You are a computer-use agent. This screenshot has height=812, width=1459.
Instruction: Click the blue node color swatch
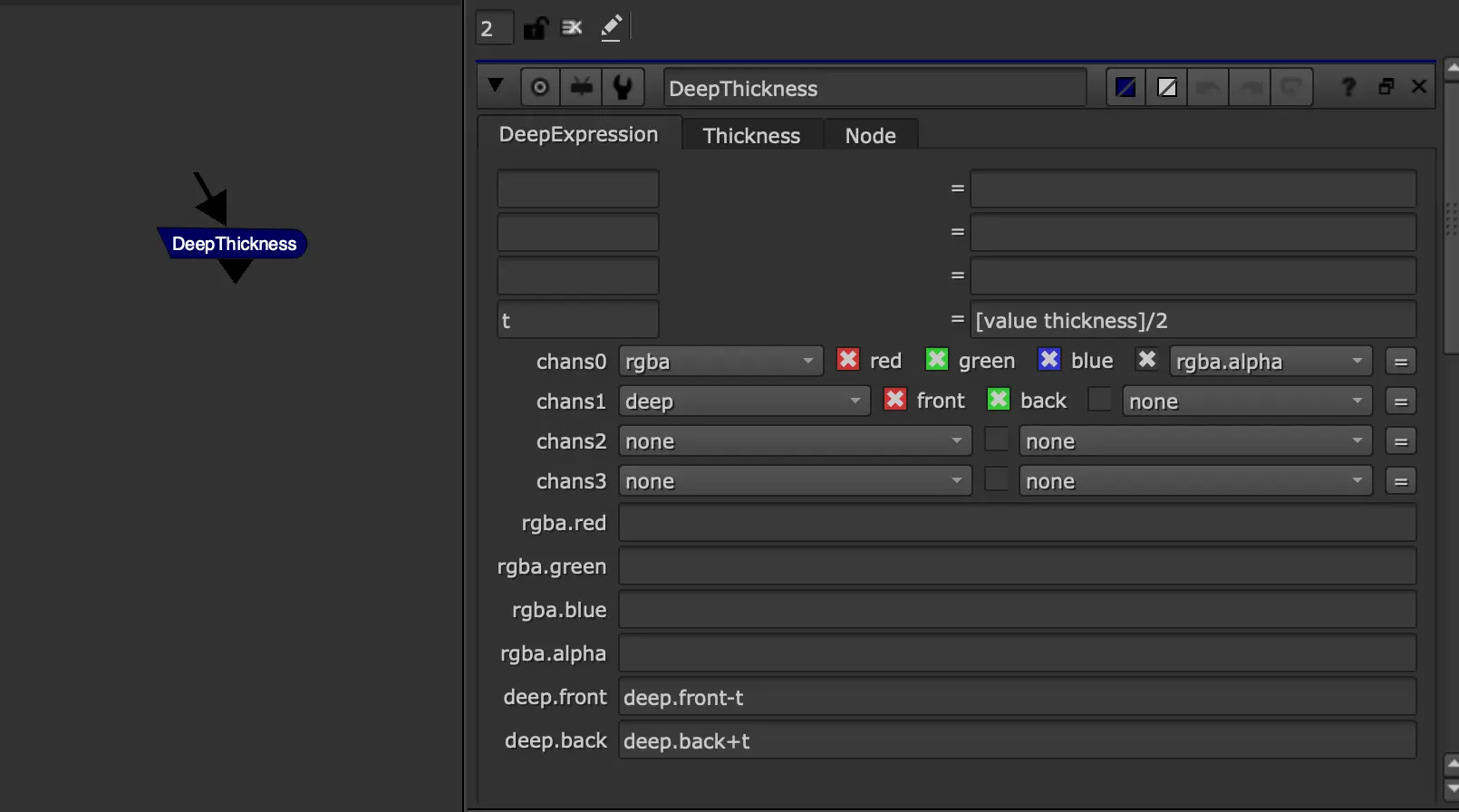(x=1126, y=88)
